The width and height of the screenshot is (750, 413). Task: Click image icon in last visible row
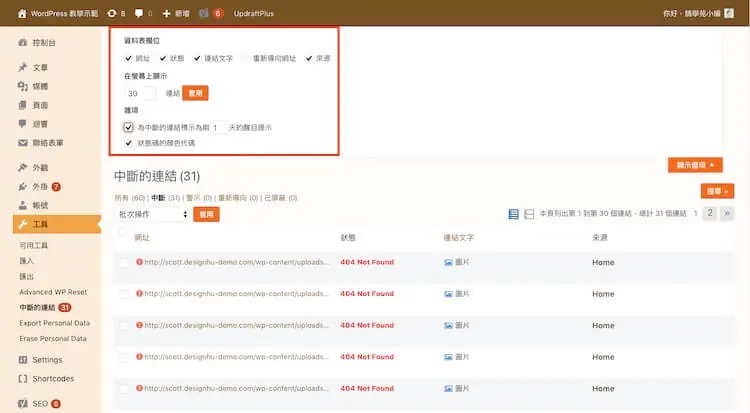point(448,389)
